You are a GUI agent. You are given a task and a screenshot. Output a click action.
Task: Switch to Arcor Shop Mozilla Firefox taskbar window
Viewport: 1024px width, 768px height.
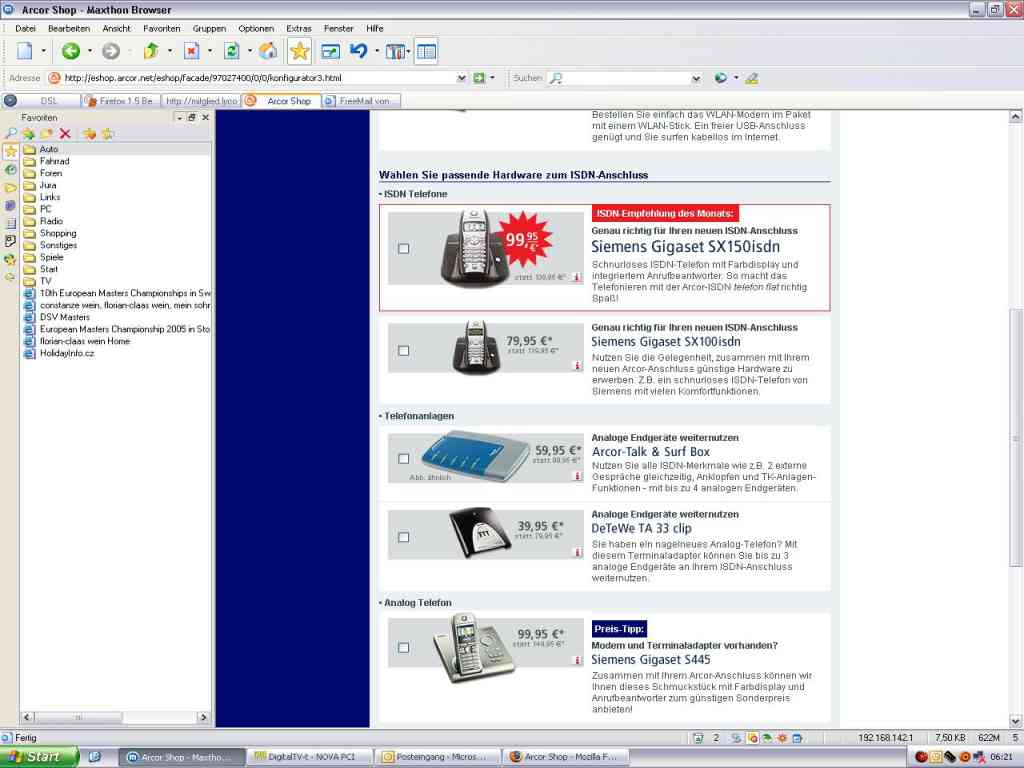[566, 757]
